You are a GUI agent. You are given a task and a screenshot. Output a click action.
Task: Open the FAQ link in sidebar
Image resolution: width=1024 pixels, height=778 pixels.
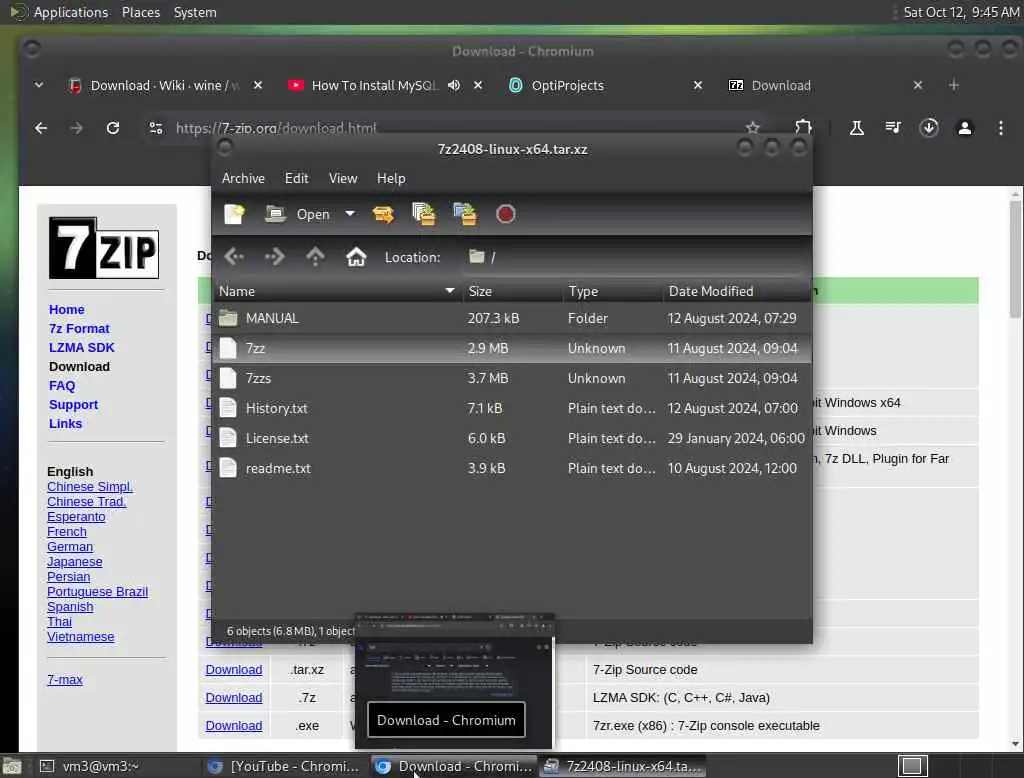point(62,385)
